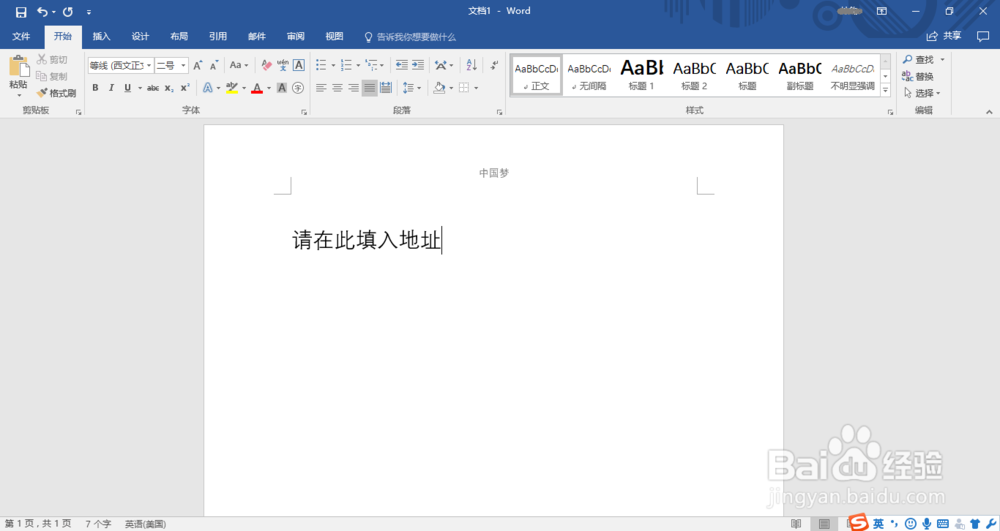Collapse the ribbon with the chevron

[x=989, y=112]
